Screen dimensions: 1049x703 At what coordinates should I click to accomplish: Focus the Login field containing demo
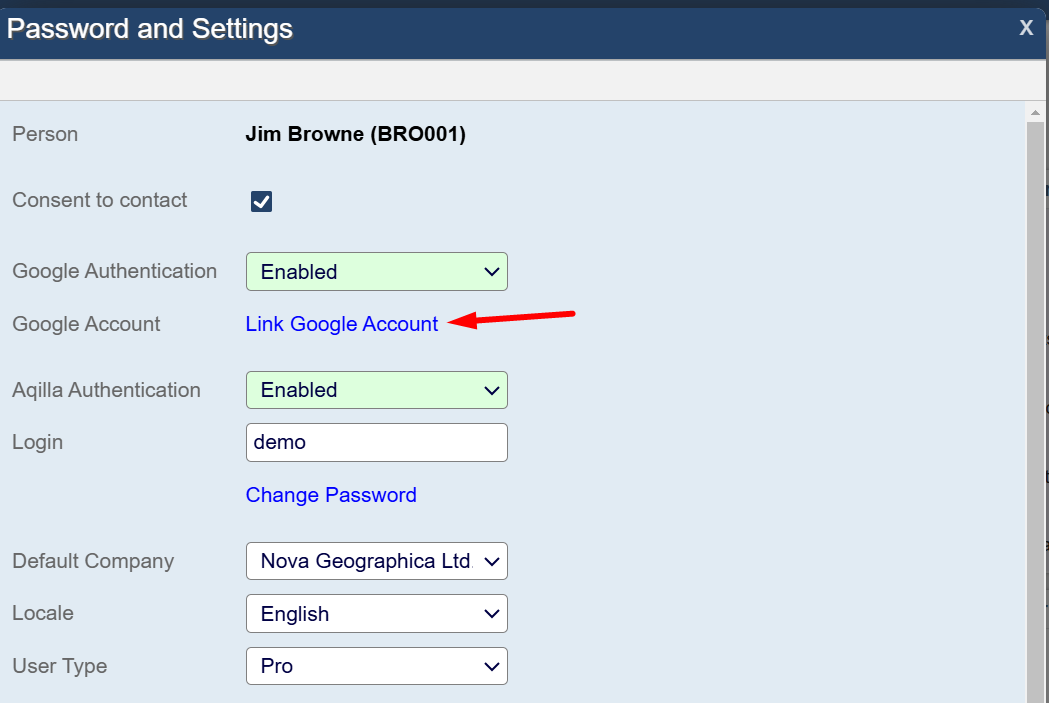point(376,442)
